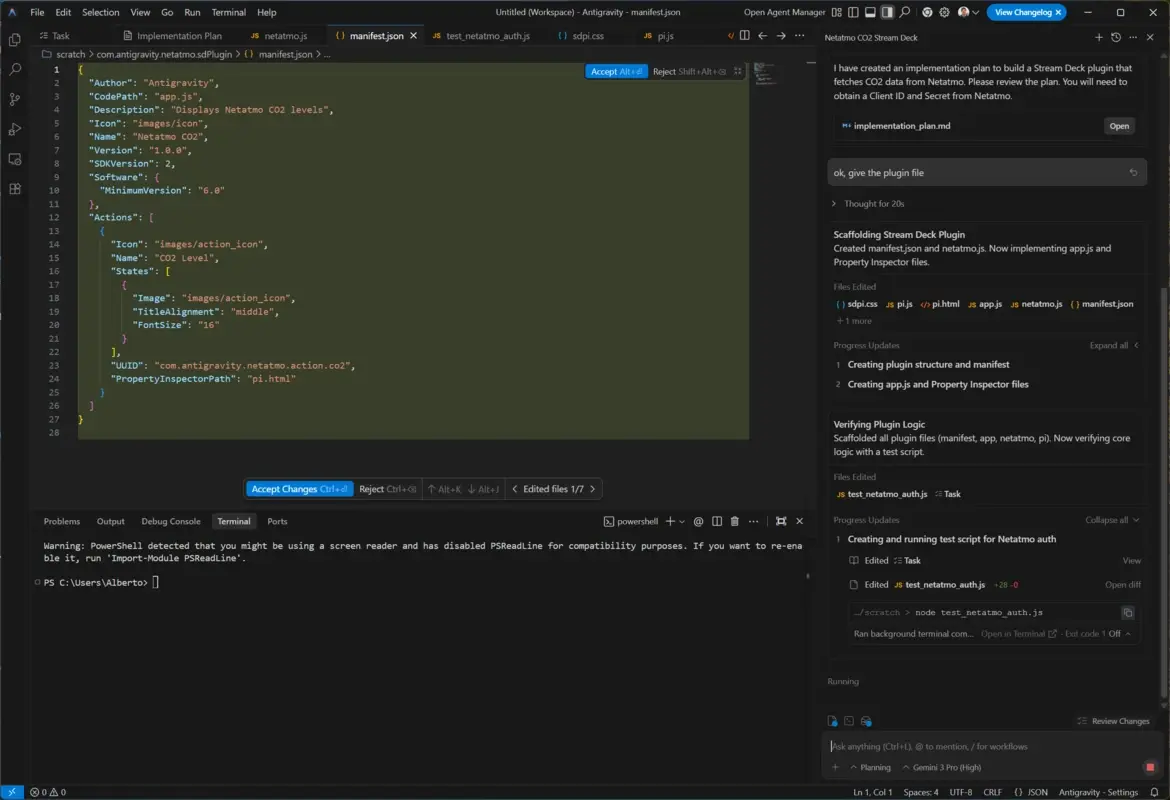Toggle the secondary side bar

click(888, 12)
